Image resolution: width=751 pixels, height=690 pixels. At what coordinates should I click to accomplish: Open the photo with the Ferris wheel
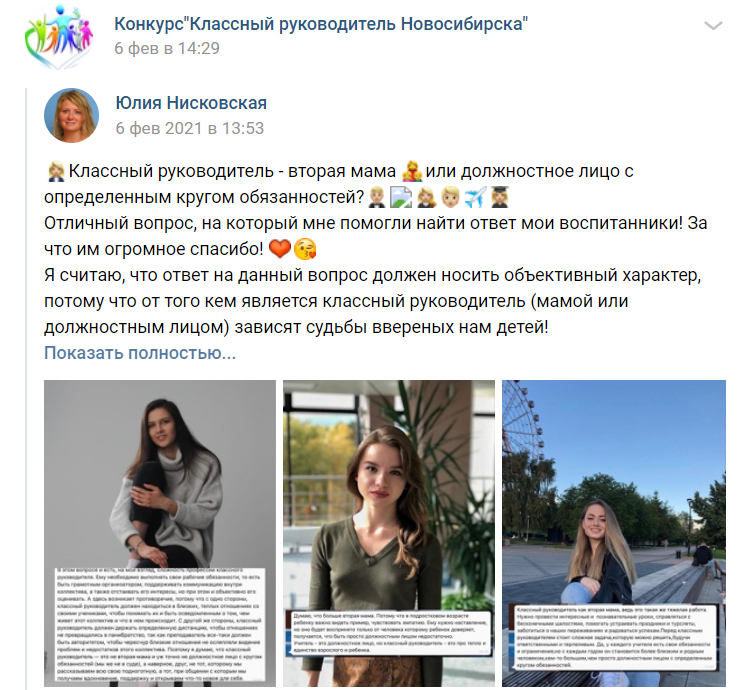(614, 533)
